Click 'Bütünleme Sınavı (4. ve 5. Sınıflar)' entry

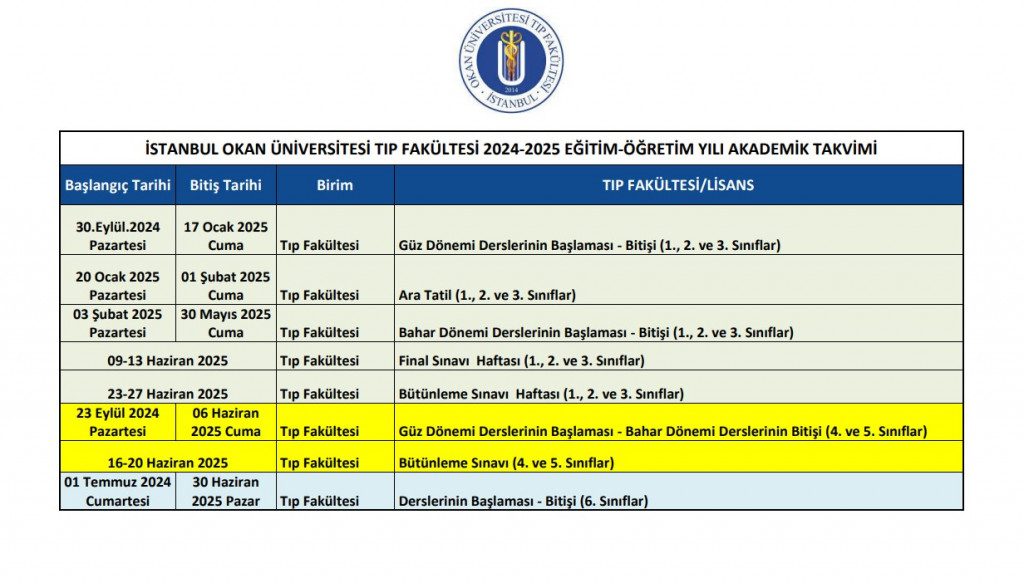(x=506, y=463)
